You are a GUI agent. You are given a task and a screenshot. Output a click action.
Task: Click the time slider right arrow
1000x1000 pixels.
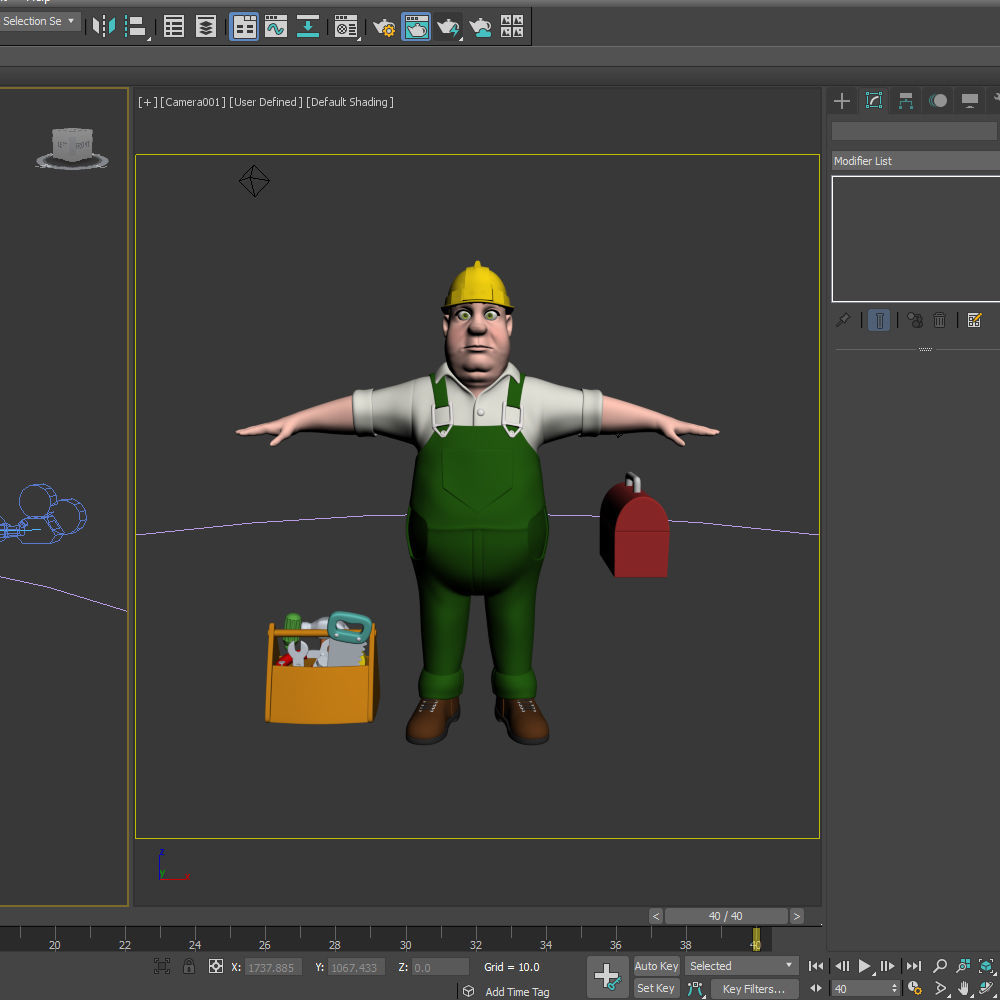(797, 916)
